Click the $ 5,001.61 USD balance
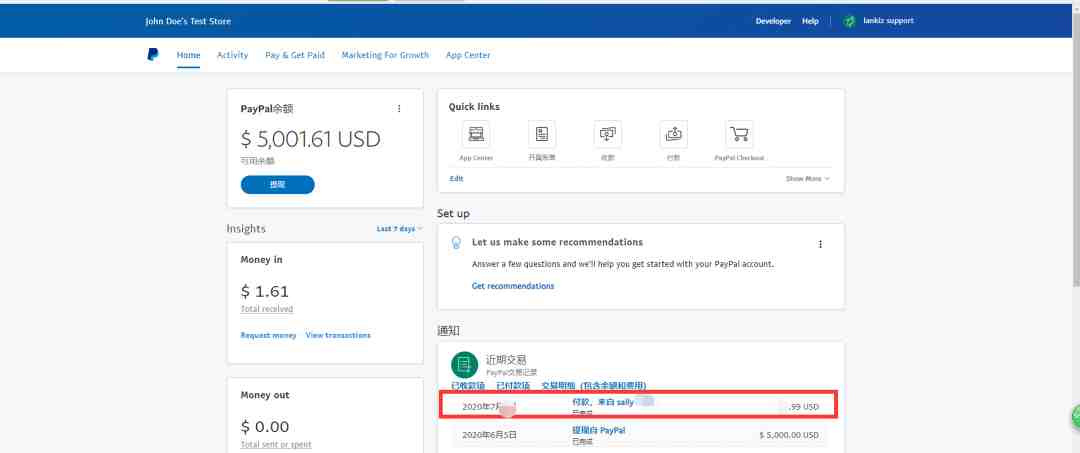Viewport: 1080px width, 453px height. point(310,140)
